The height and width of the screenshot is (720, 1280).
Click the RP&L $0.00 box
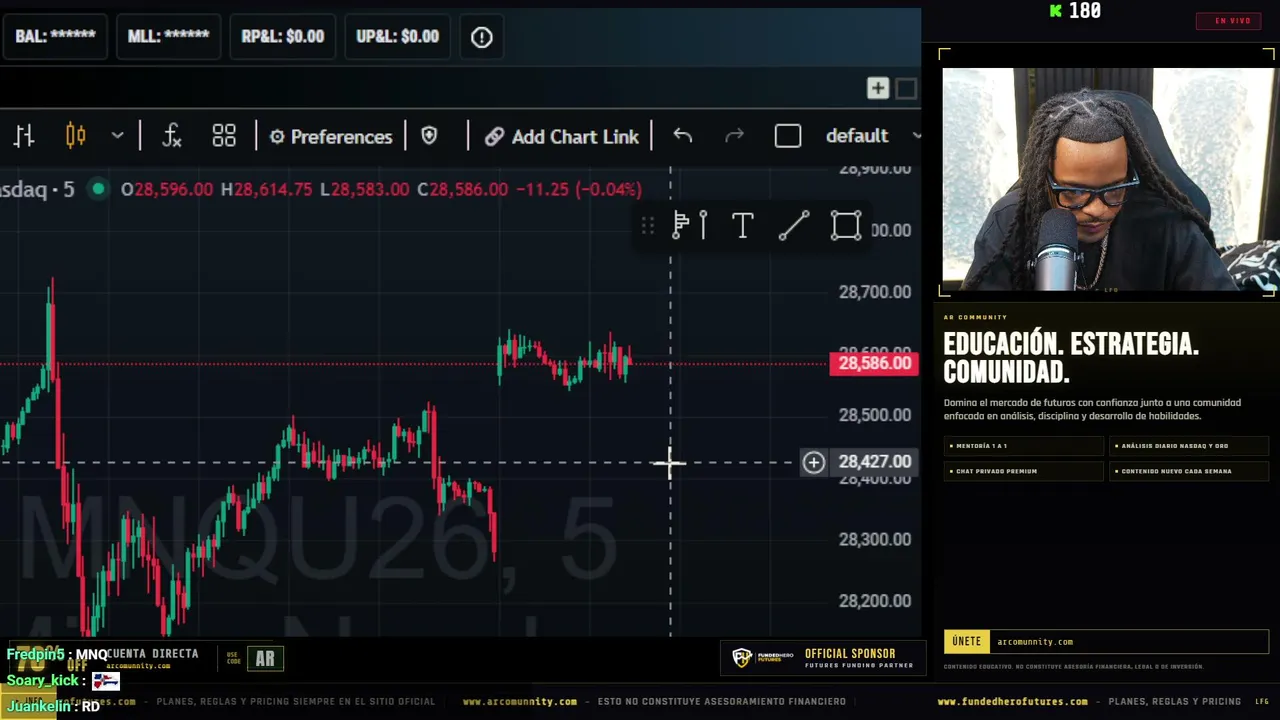click(283, 37)
